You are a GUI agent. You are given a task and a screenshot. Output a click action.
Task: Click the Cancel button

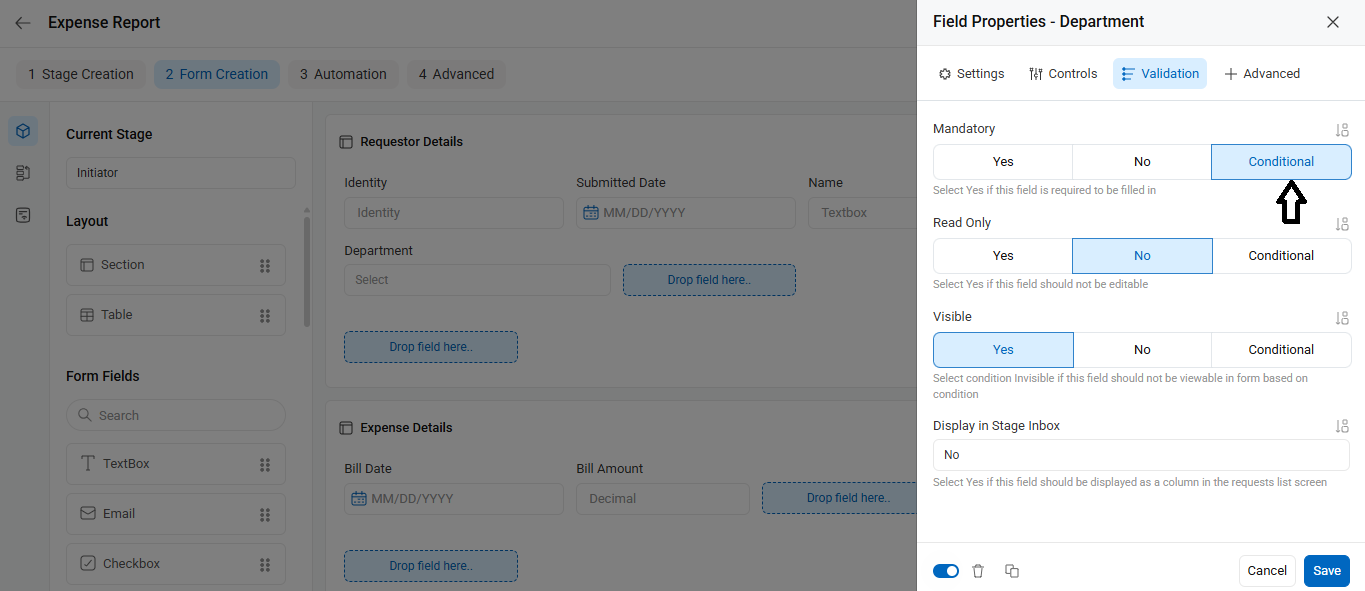(1267, 571)
